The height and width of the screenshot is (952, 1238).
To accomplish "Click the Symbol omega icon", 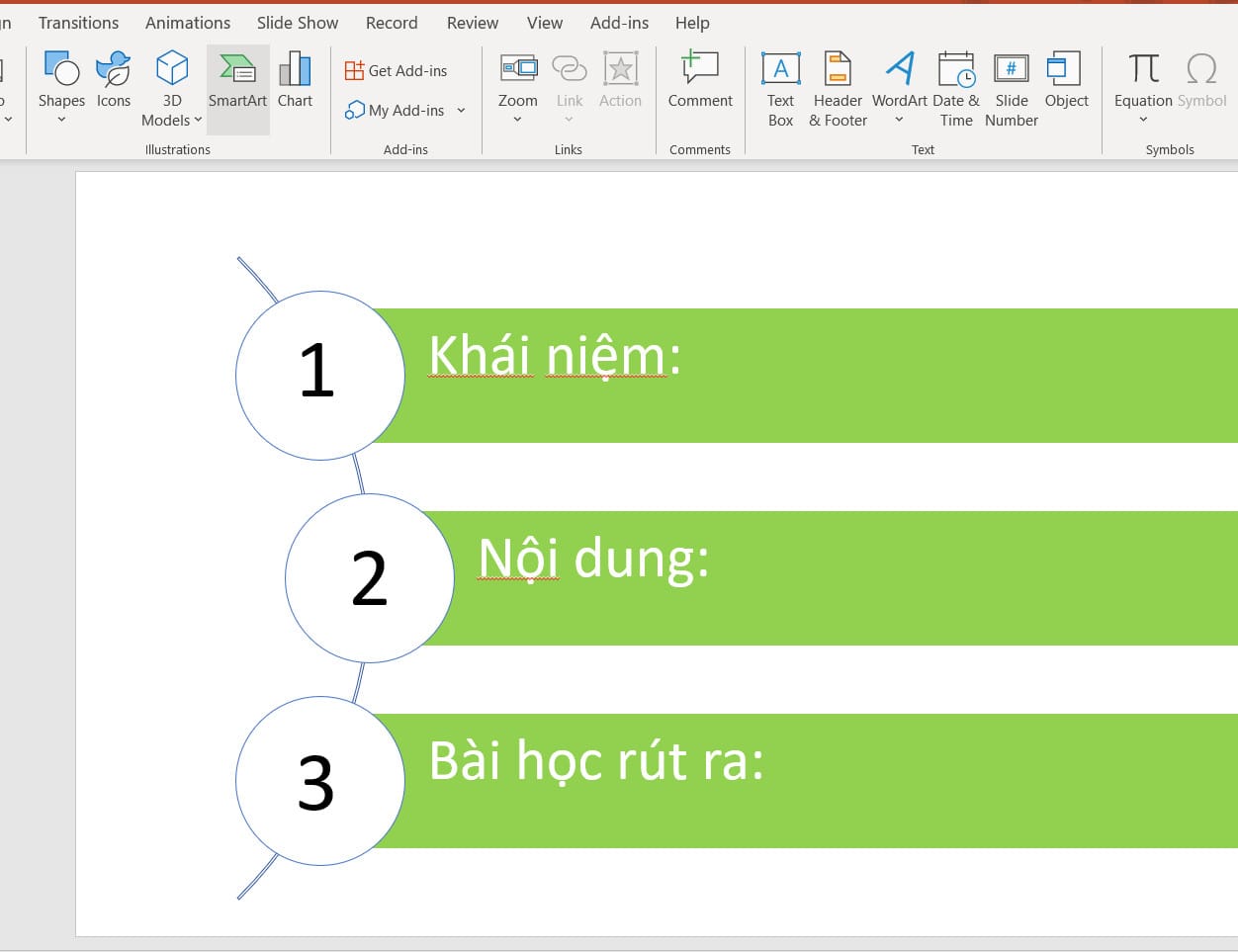I will [x=1201, y=68].
